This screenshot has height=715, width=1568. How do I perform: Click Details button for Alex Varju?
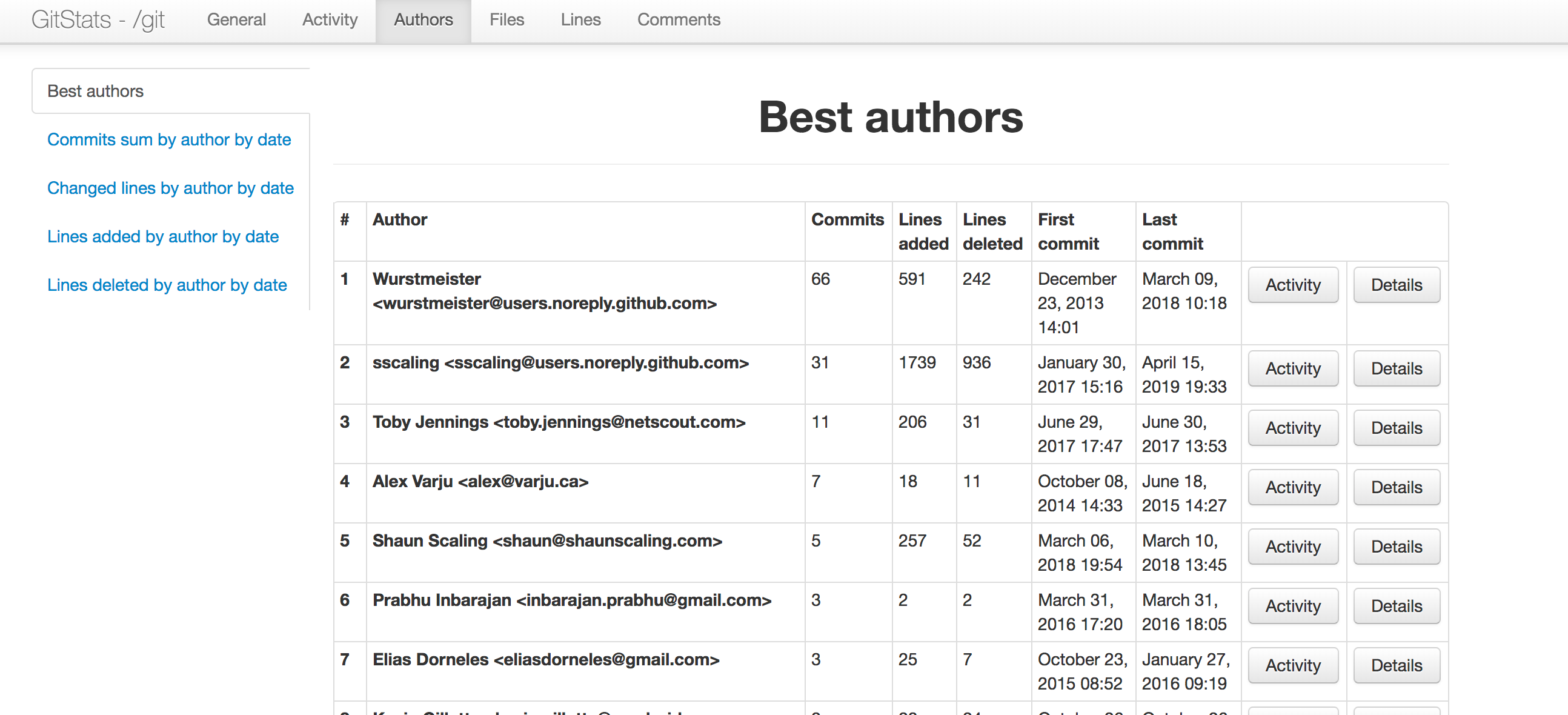tap(1396, 489)
